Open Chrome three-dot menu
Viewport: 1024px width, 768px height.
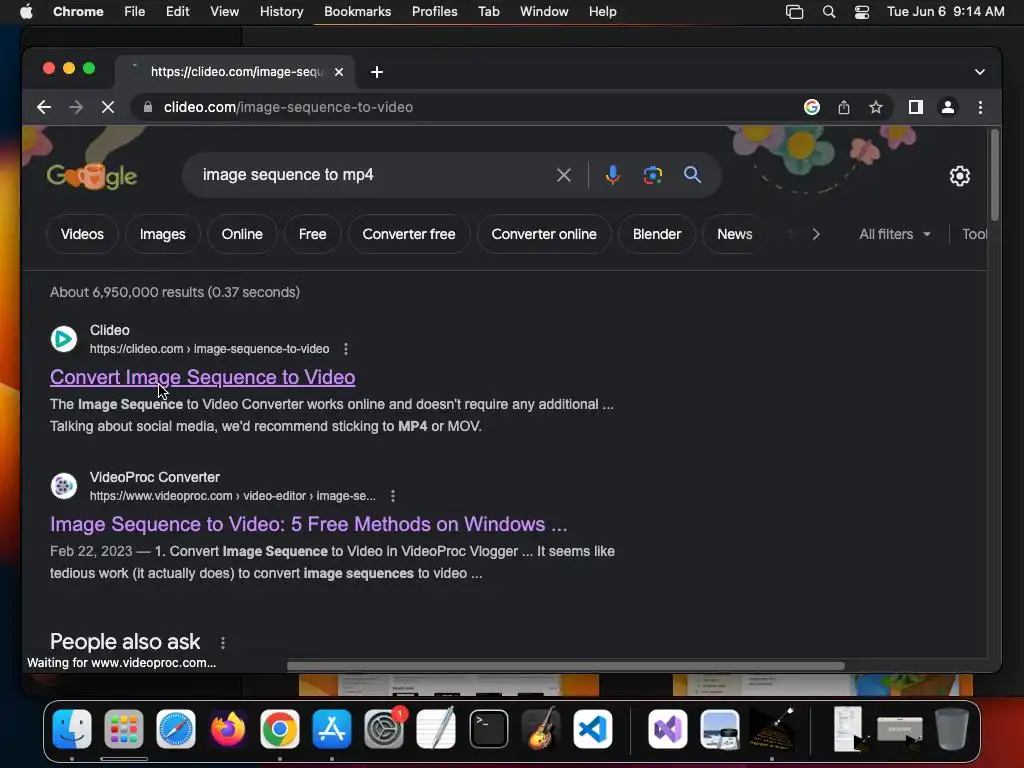[x=980, y=107]
